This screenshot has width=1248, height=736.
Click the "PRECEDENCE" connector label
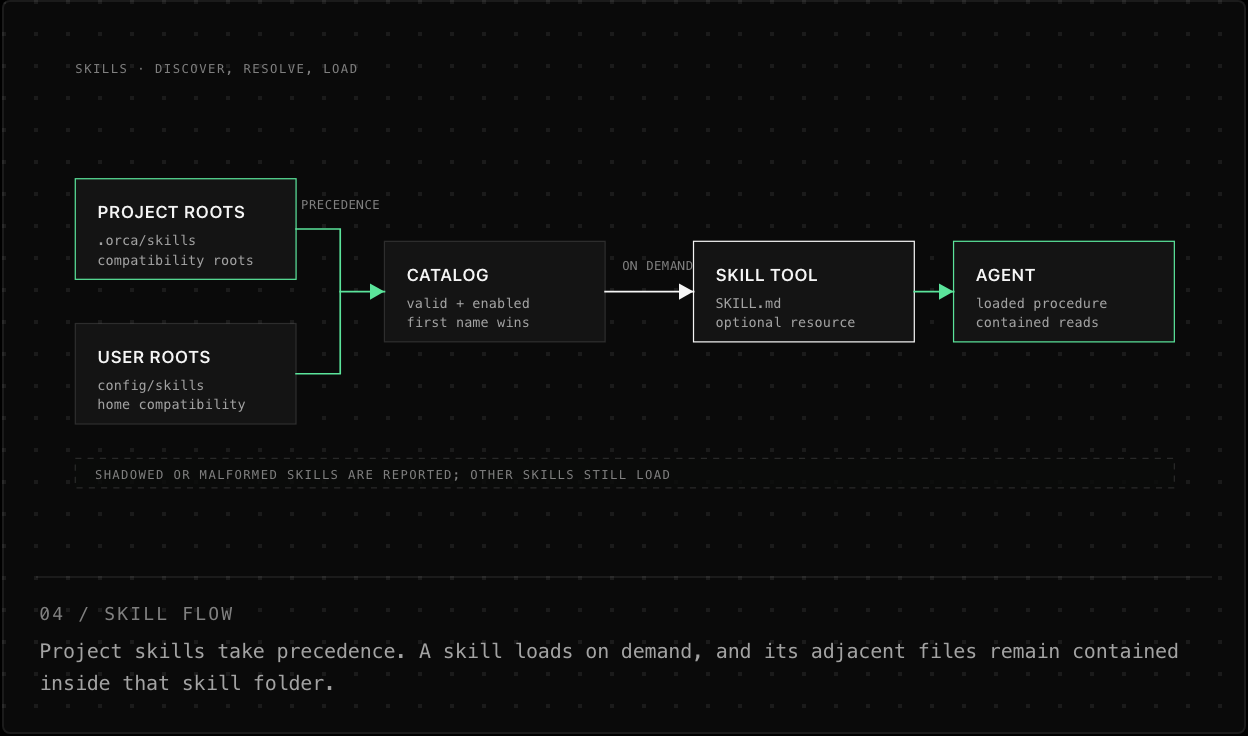pyautogui.click(x=340, y=205)
